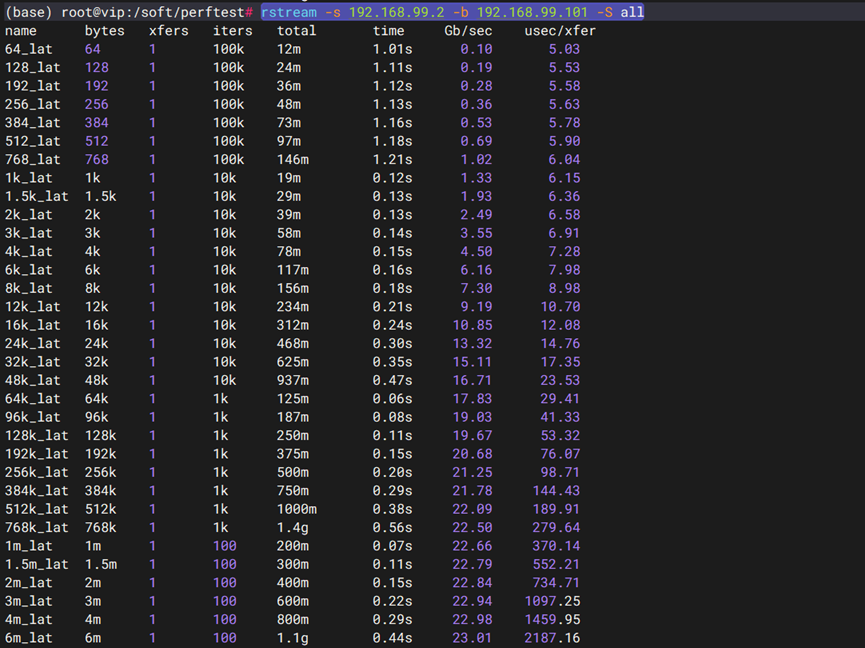The height and width of the screenshot is (648, 865).
Task: Click the 'Gb/sec' column header
Action: click(x=469, y=31)
